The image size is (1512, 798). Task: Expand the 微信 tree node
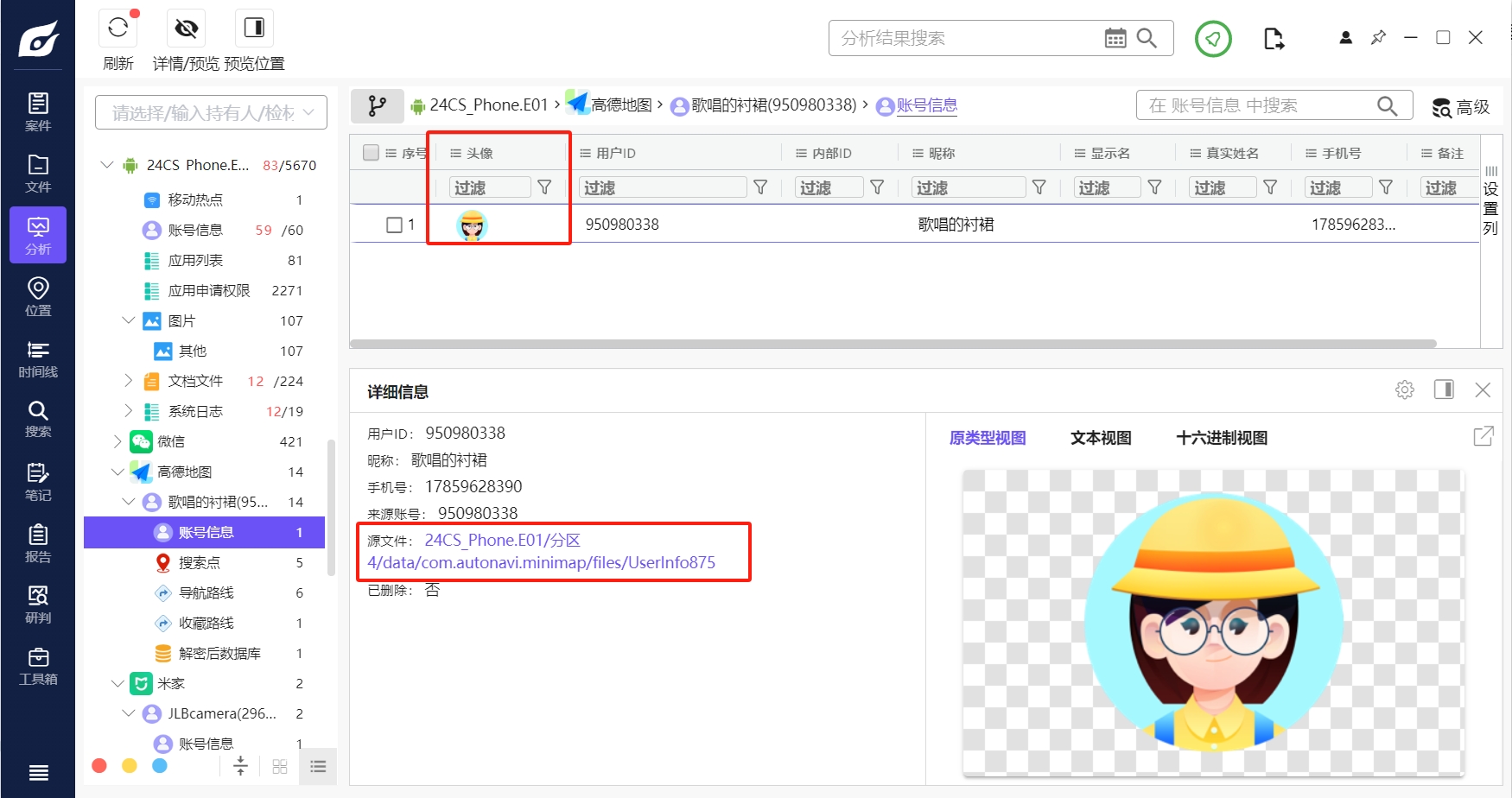pyautogui.click(x=118, y=441)
